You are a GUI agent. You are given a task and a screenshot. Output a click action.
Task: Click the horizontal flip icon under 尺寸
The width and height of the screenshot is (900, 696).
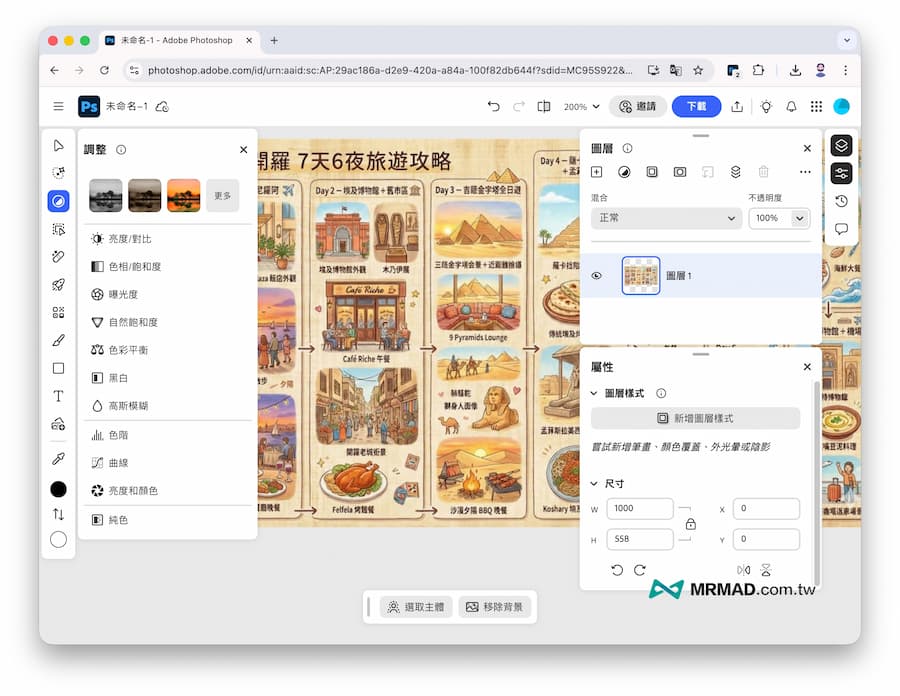(x=744, y=569)
